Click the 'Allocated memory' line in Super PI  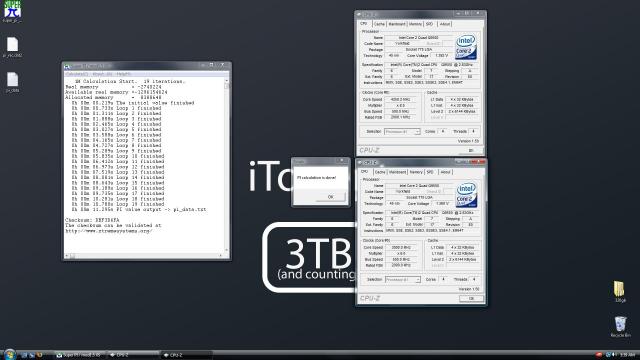pyautogui.click(x=113, y=98)
